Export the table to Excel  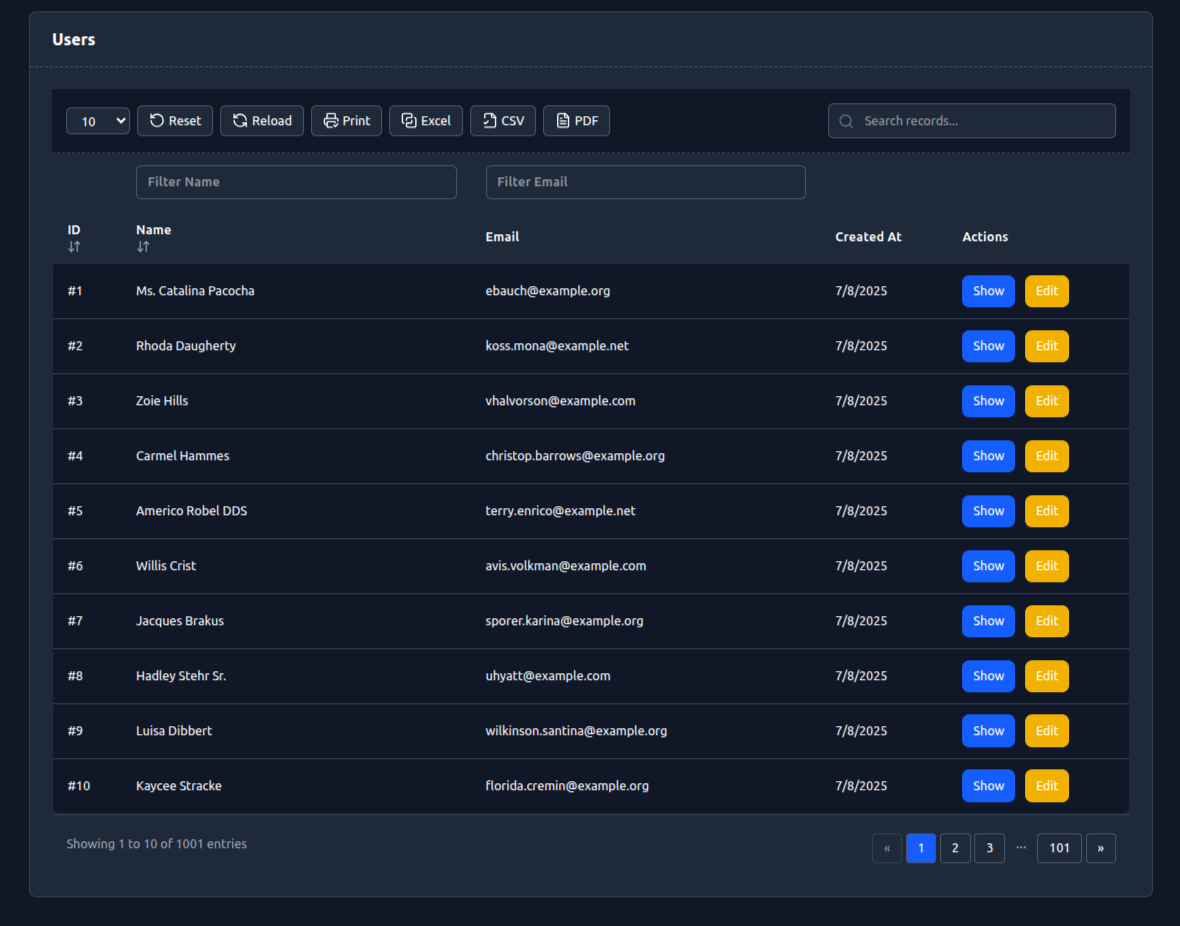[x=426, y=120]
